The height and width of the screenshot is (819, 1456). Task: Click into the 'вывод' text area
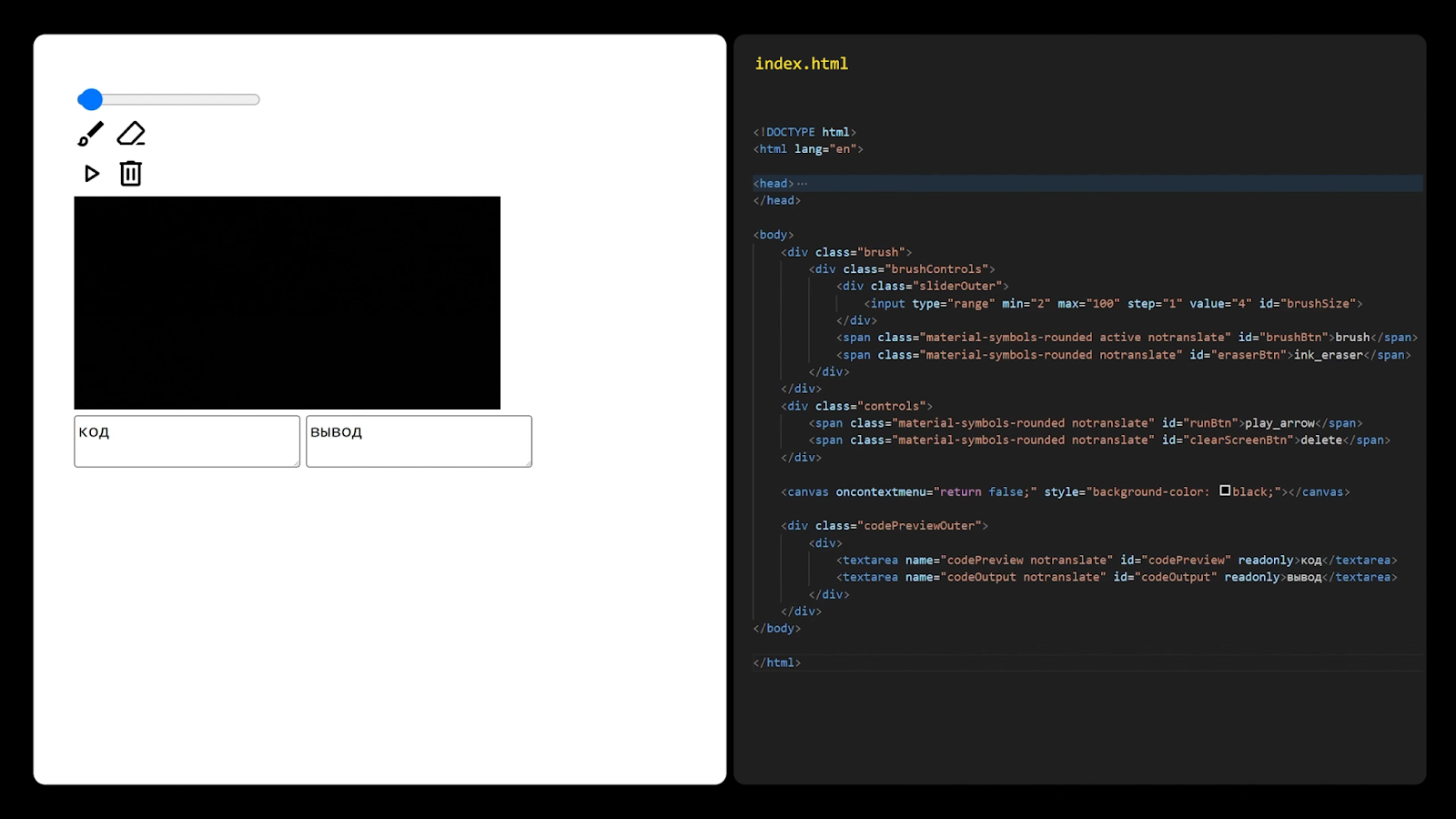tap(419, 441)
